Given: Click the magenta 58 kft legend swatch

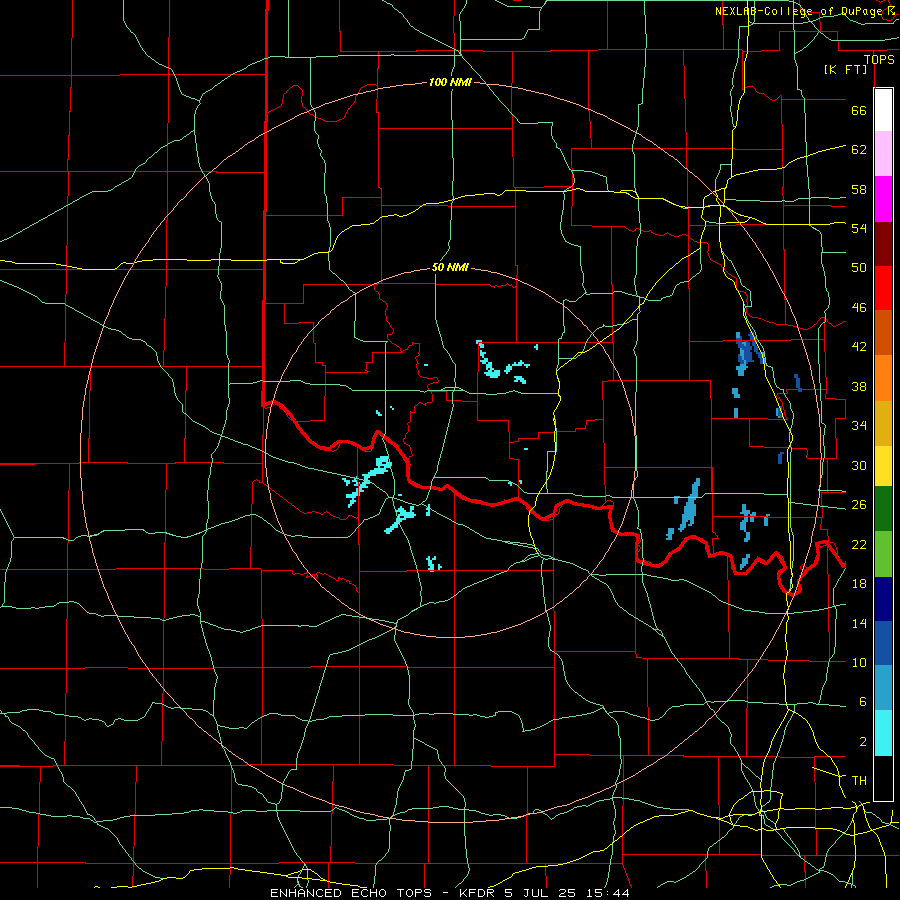Looking at the screenshot, I should click(x=883, y=199).
